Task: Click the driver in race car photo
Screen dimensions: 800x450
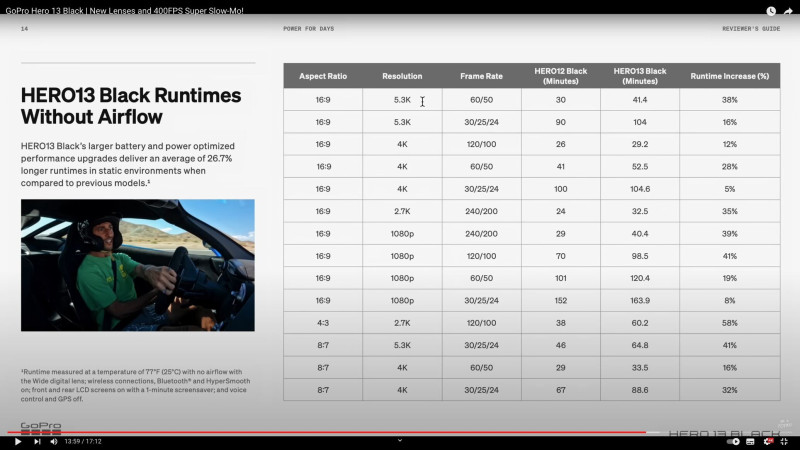Action: point(138,265)
